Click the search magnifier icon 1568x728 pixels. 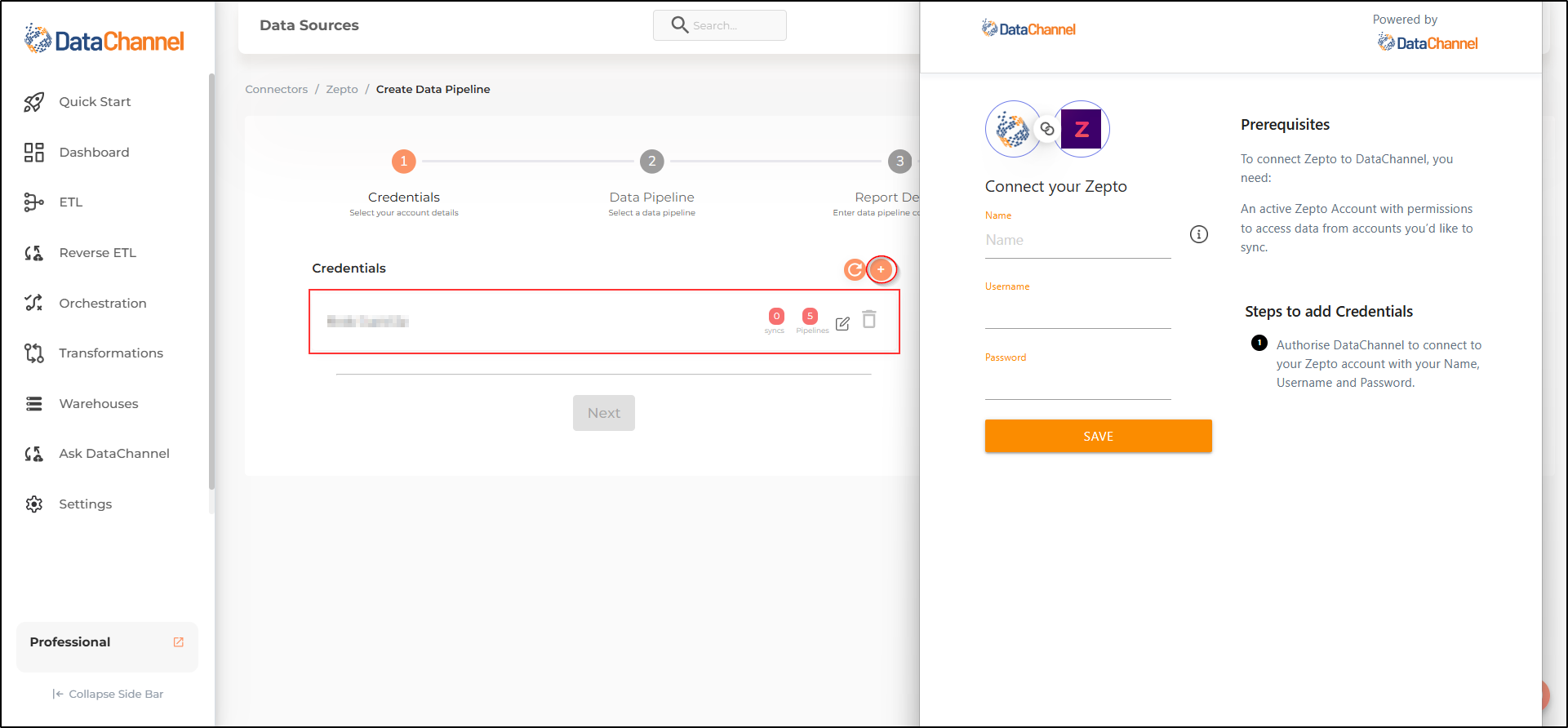pyautogui.click(x=679, y=25)
